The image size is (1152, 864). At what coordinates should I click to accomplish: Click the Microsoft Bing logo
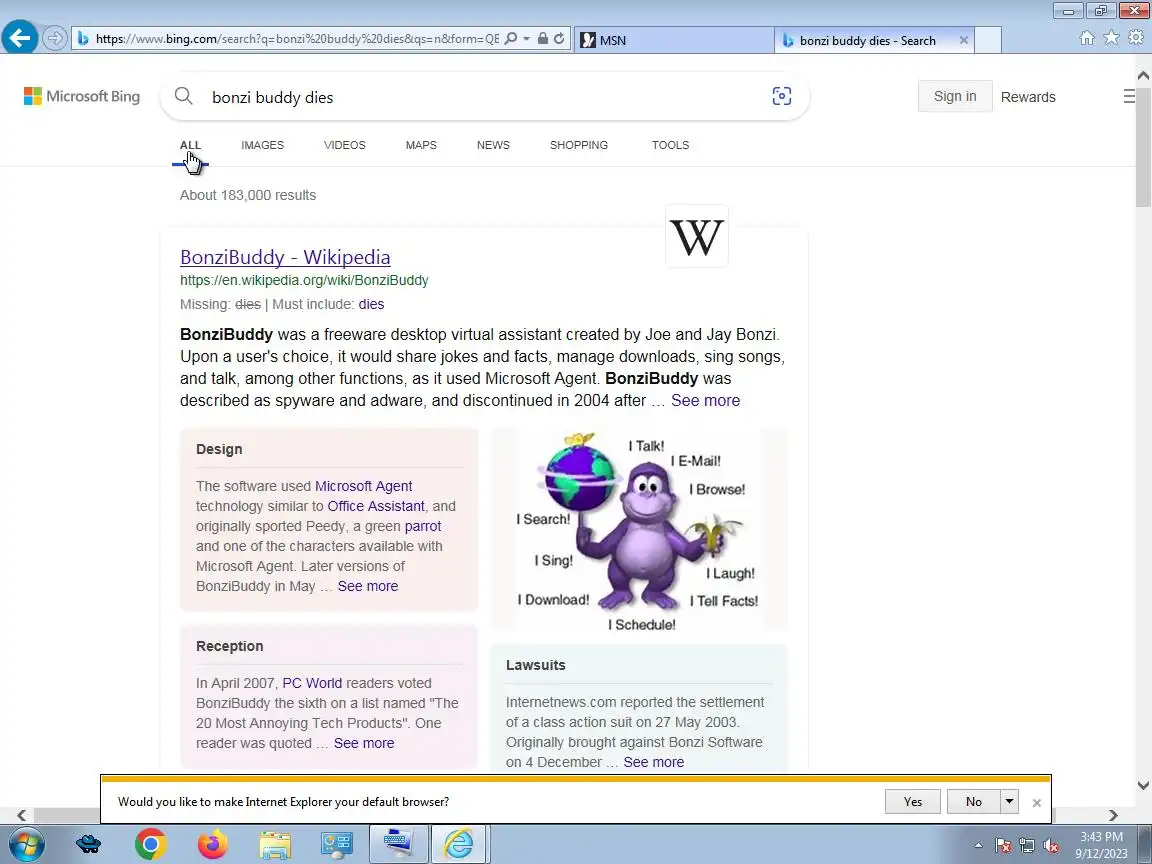coord(82,96)
